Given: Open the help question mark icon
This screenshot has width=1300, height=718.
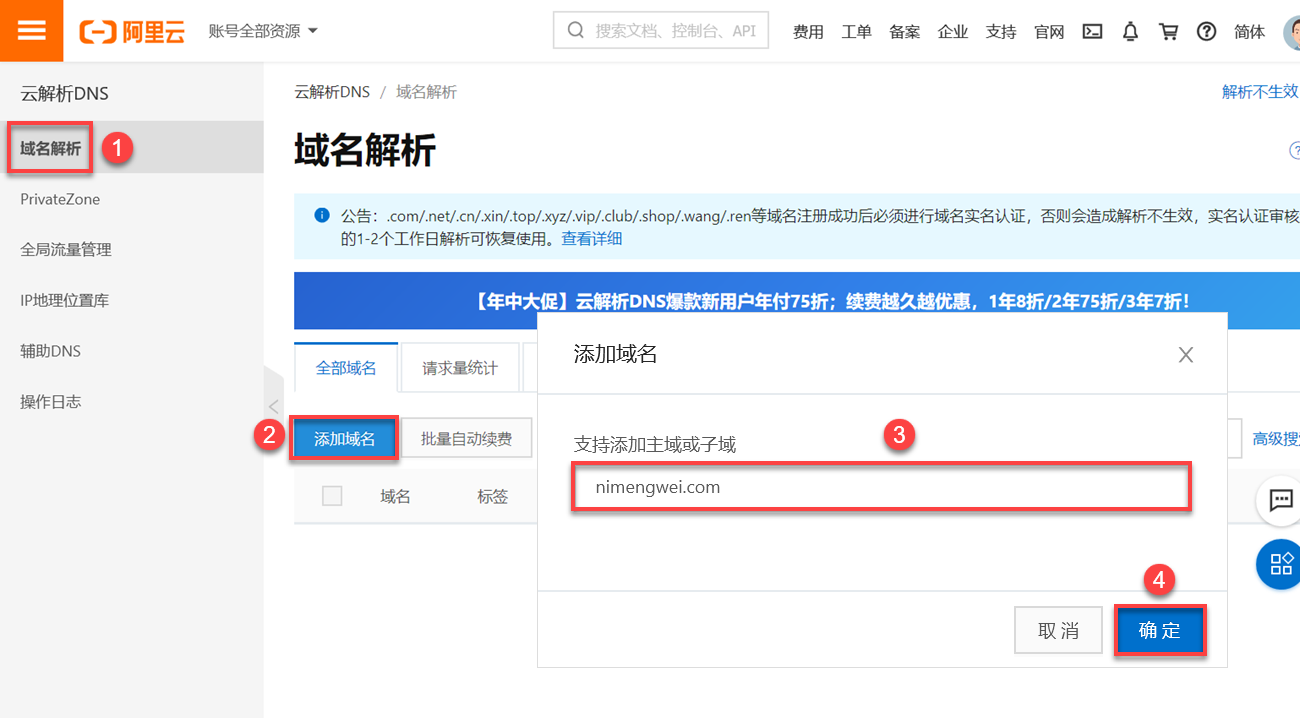Looking at the screenshot, I should pyautogui.click(x=1207, y=31).
